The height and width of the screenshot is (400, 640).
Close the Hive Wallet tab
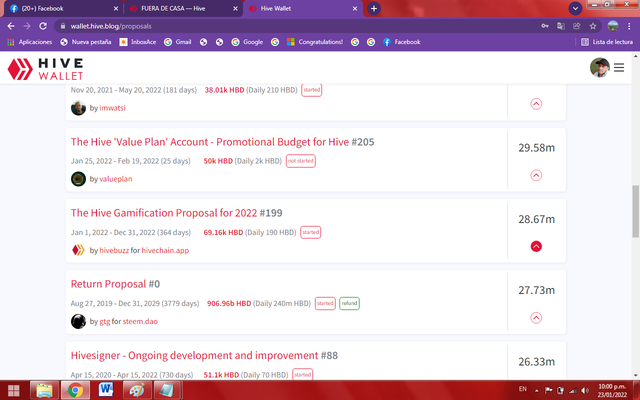(x=355, y=9)
